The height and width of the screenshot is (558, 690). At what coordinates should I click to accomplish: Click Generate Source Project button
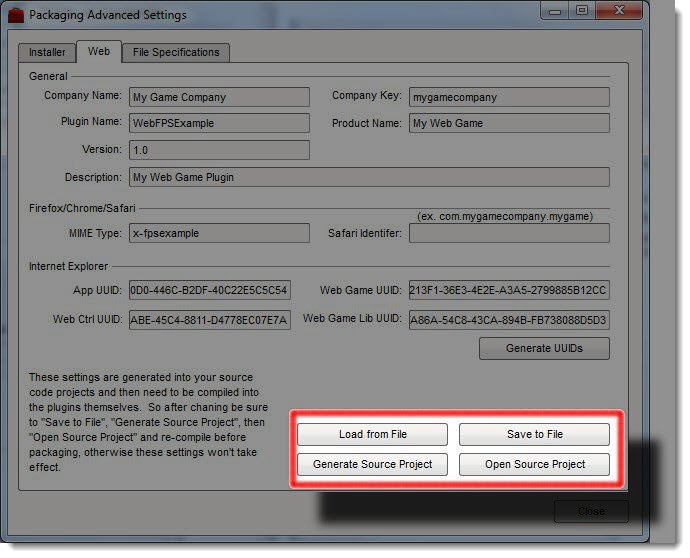coord(372,464)
